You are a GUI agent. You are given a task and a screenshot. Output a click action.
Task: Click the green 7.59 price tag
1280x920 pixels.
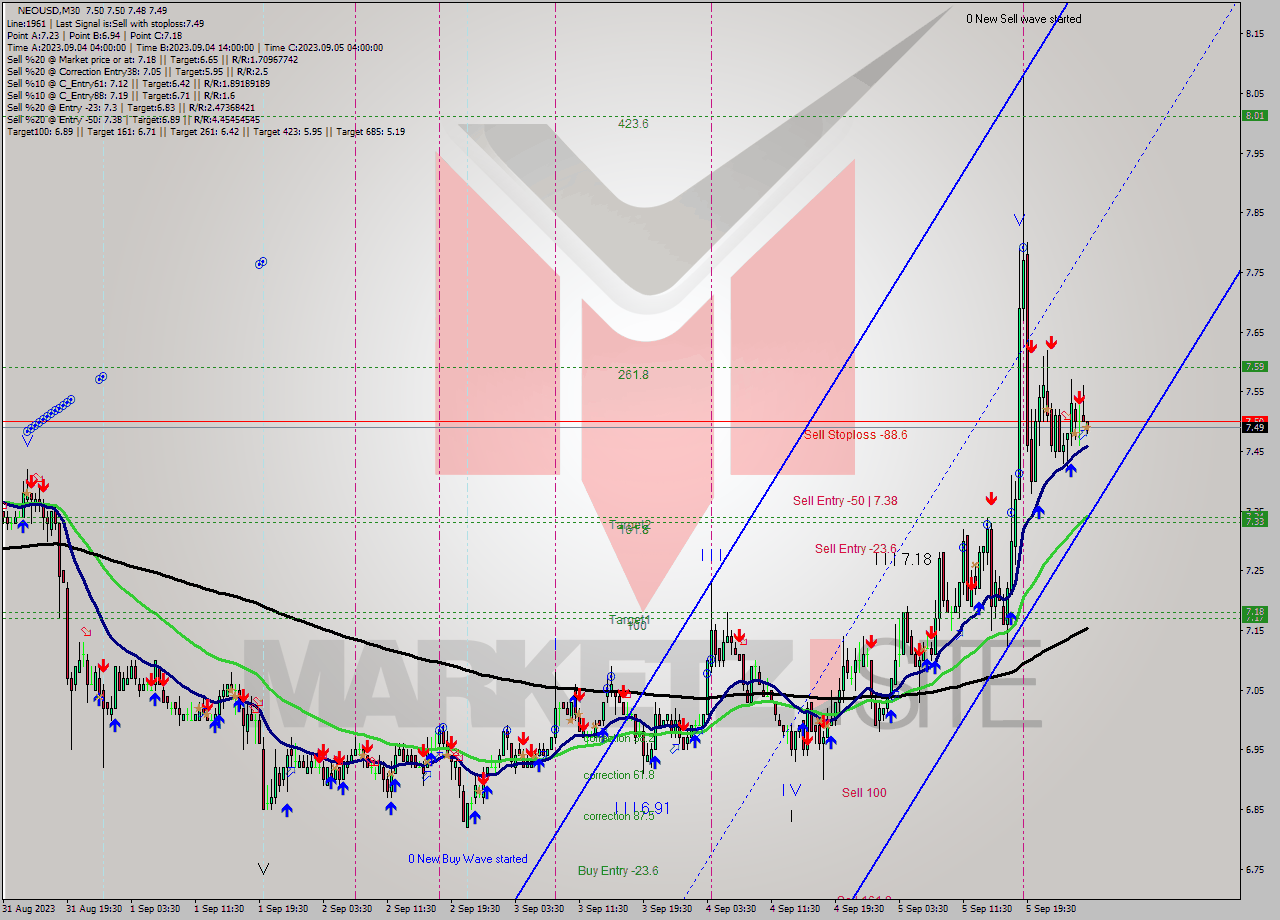point(1254,366)
